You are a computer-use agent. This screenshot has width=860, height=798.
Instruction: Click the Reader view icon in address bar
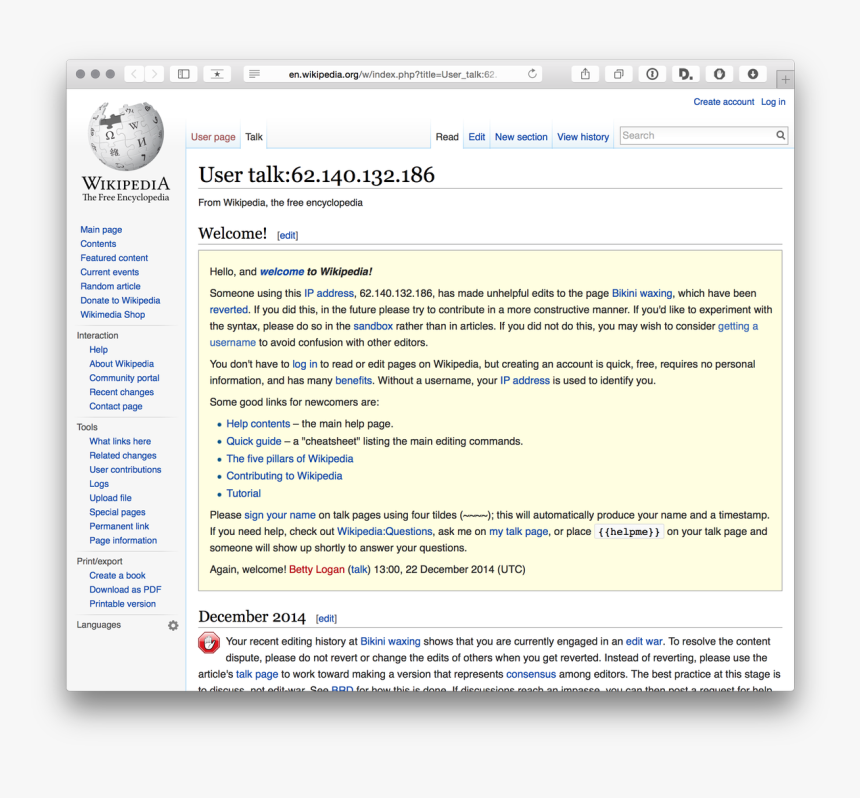point(255,74)
